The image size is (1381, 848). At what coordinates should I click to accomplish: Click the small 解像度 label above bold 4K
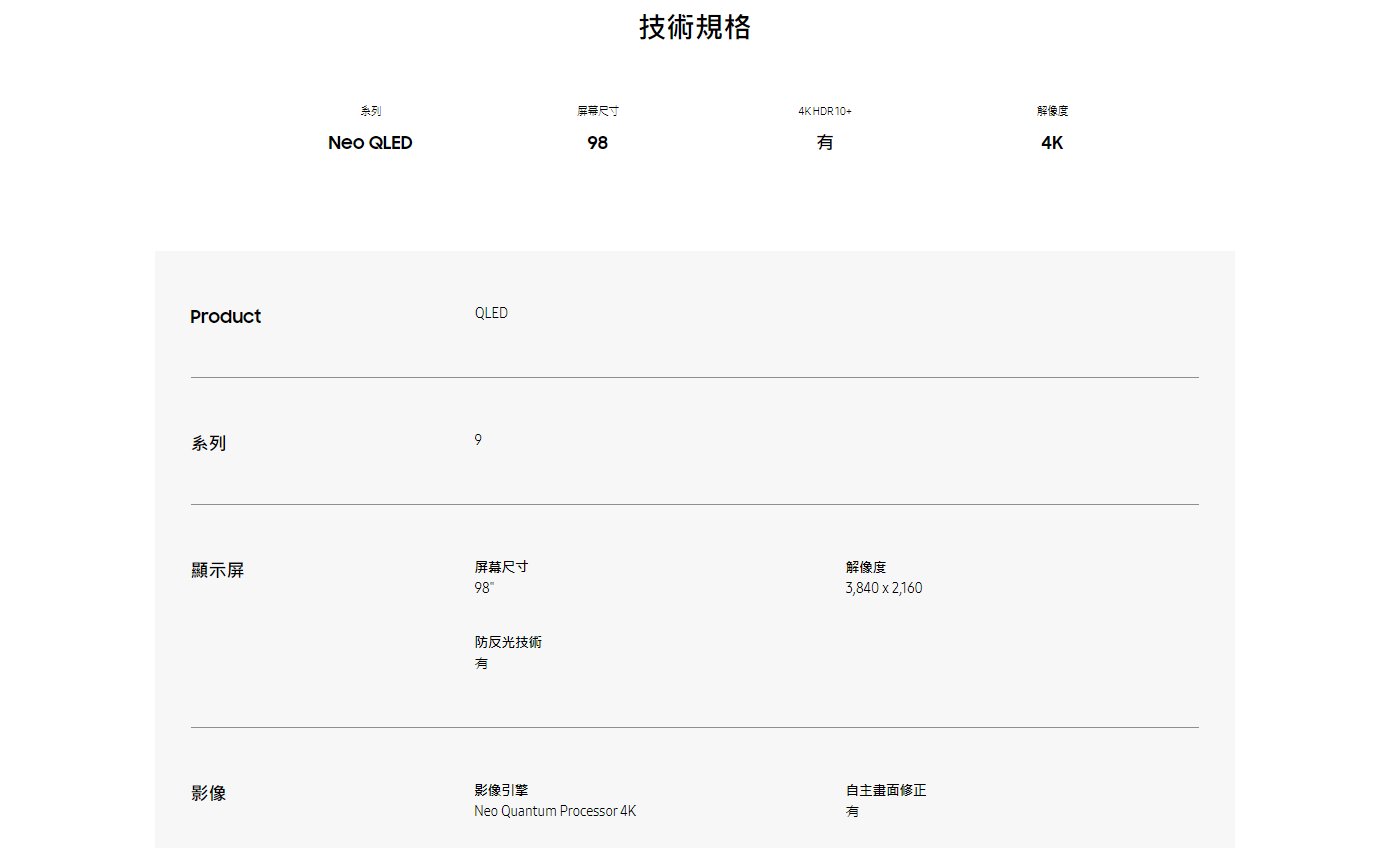pos(1052,111)
